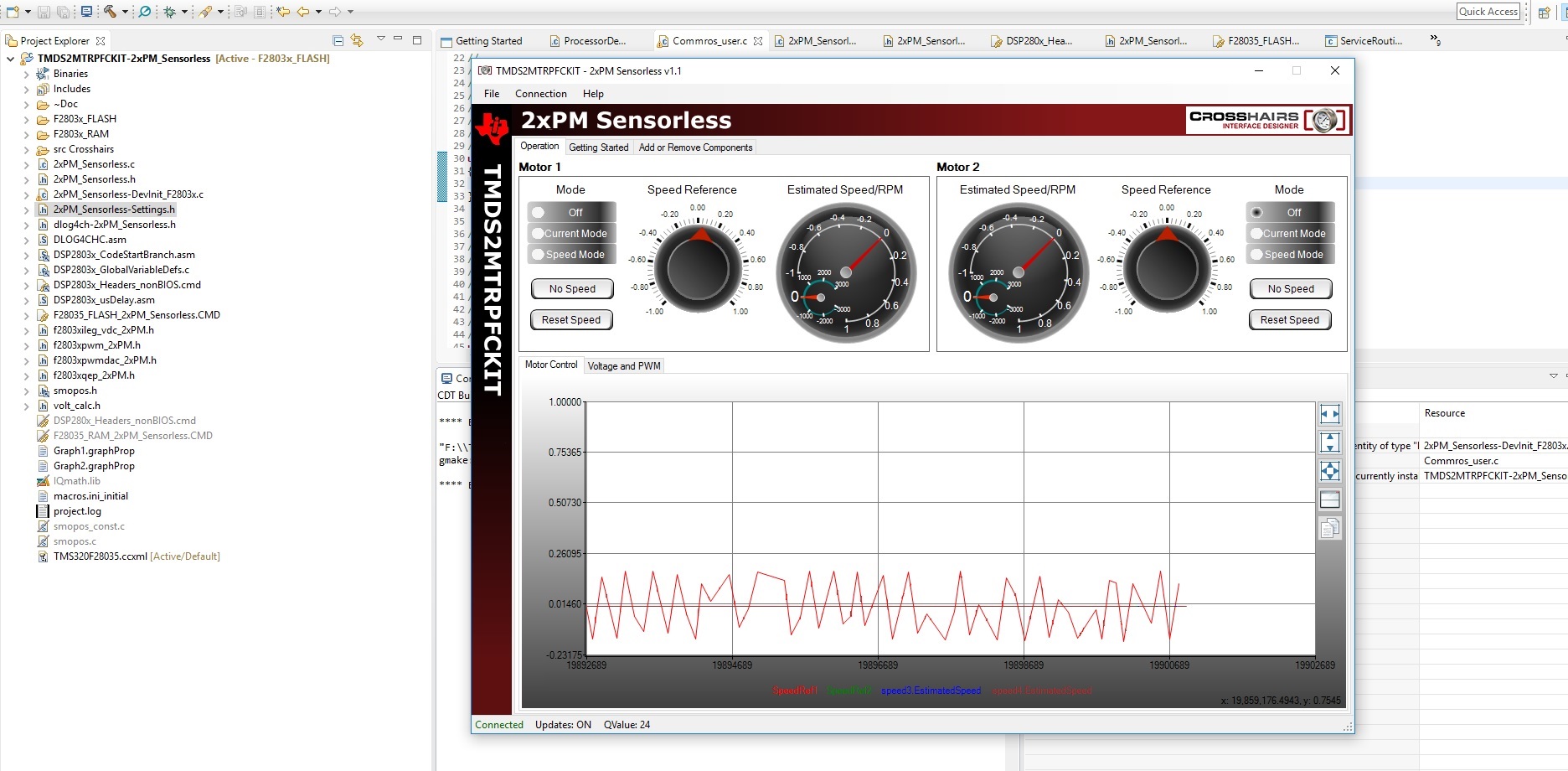Show hidden editor tabs list
This screenshot has height=771, width=1568.
pyautogui.click(x=1435, y=39)
